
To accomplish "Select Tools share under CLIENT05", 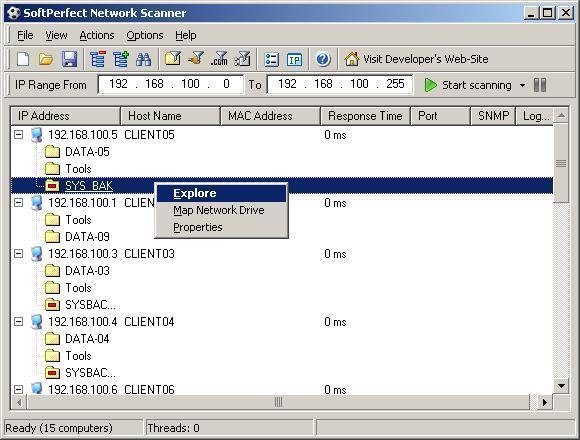I will tap(78, 169).
